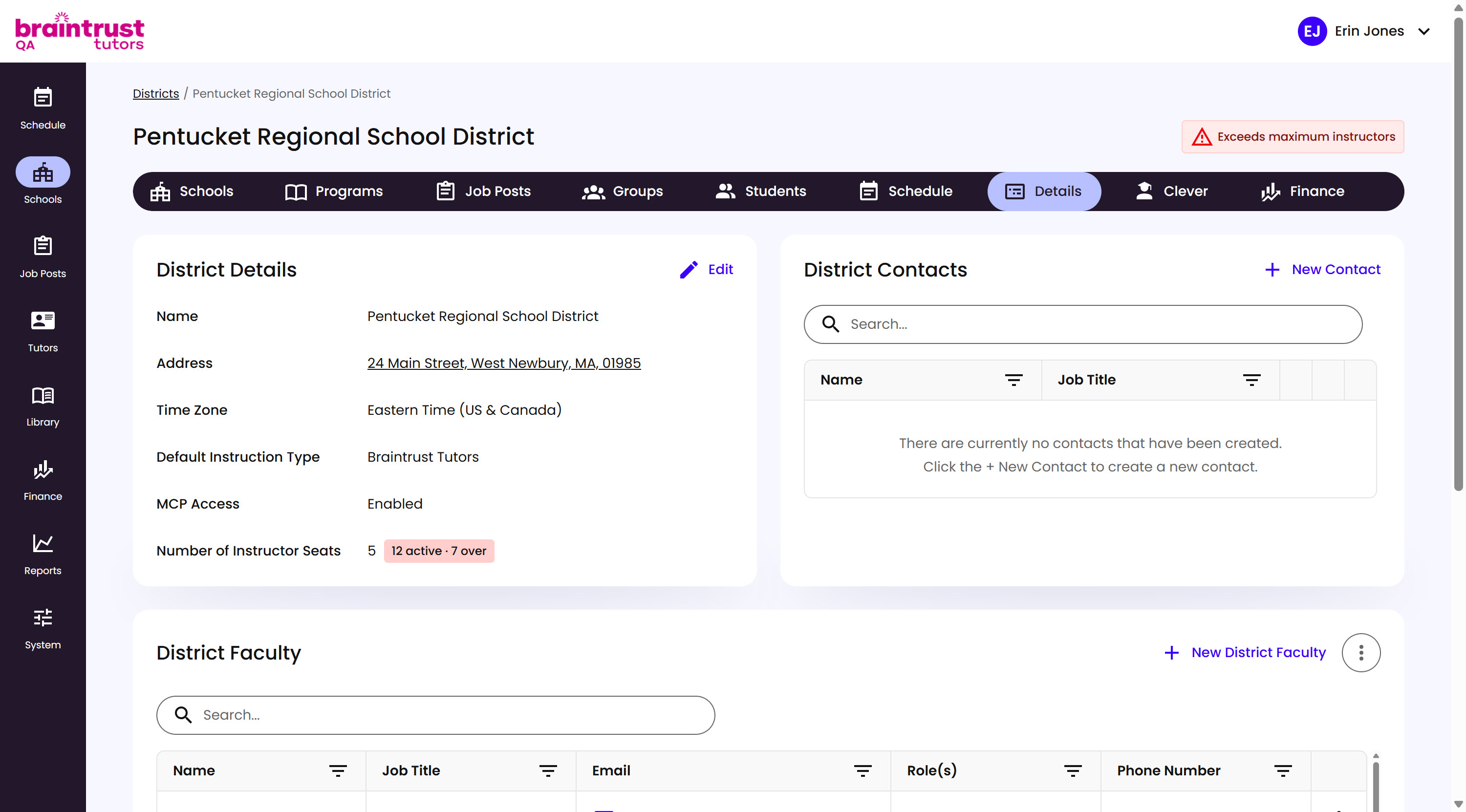Open Tutors in the left sidebar
1466x812 pixels.
[43, 331]
